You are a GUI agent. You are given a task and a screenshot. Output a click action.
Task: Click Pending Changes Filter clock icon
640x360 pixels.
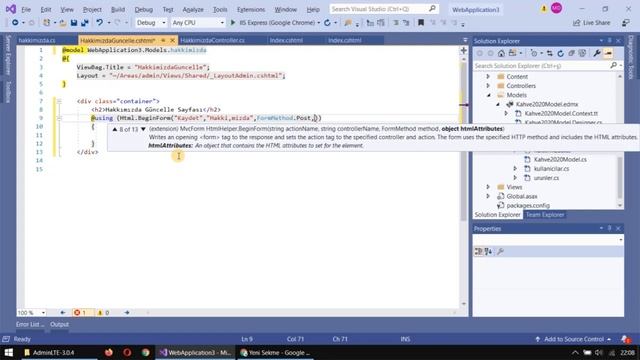tap(534, 53)
